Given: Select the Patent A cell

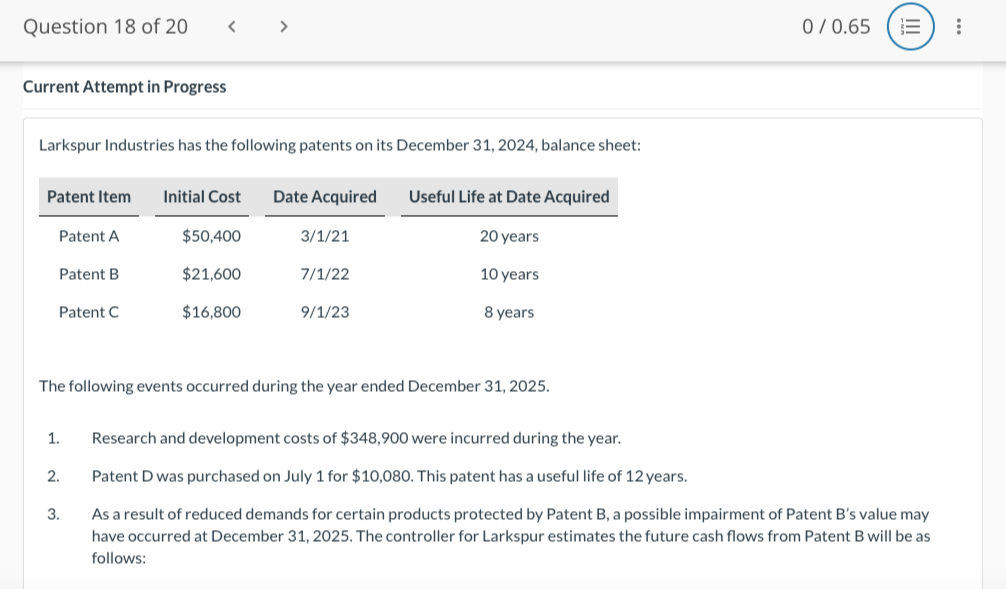Looking at the screenshot, I should click(x=89, y=236).
